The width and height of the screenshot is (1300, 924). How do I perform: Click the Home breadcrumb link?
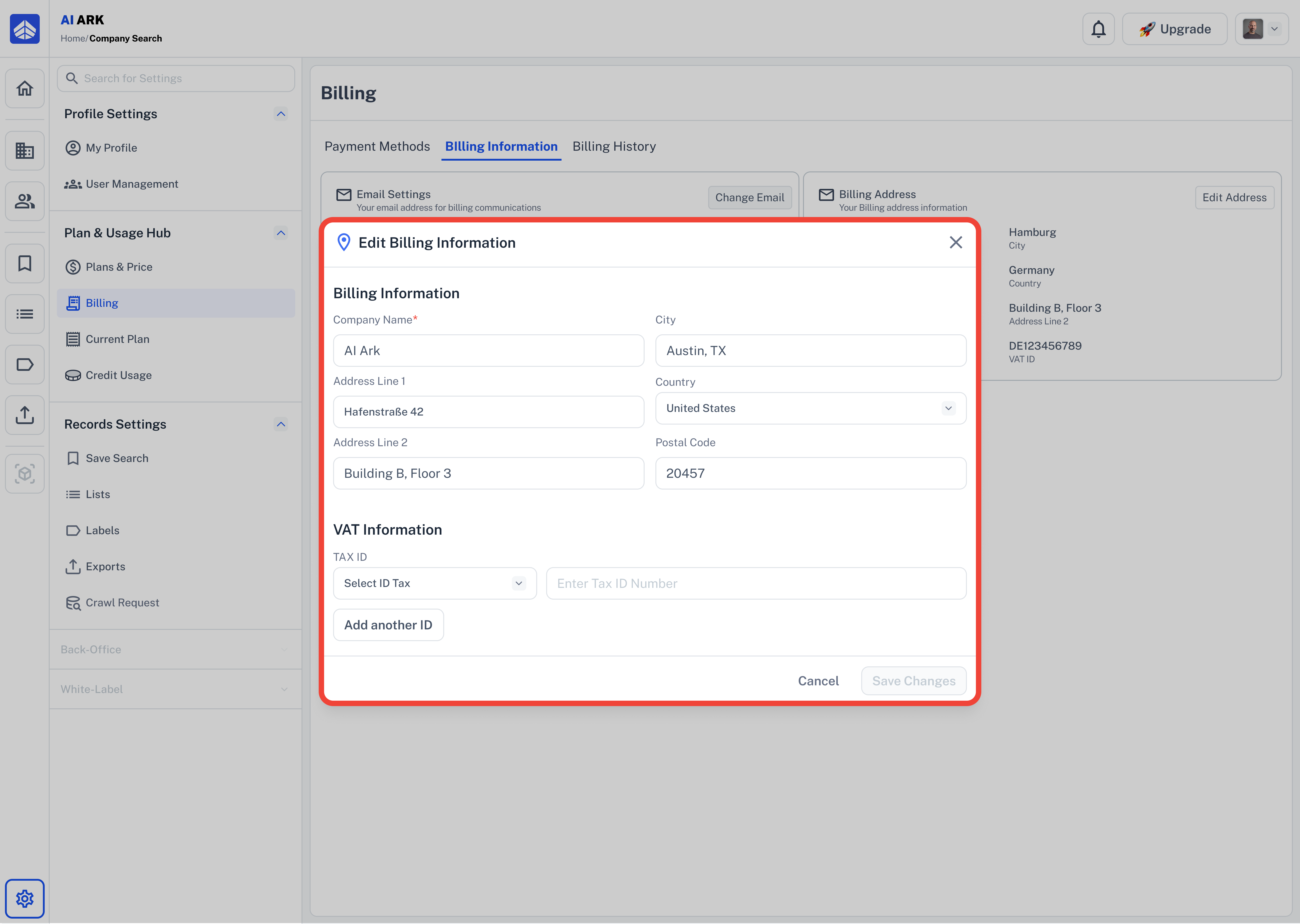pos(73,39)
